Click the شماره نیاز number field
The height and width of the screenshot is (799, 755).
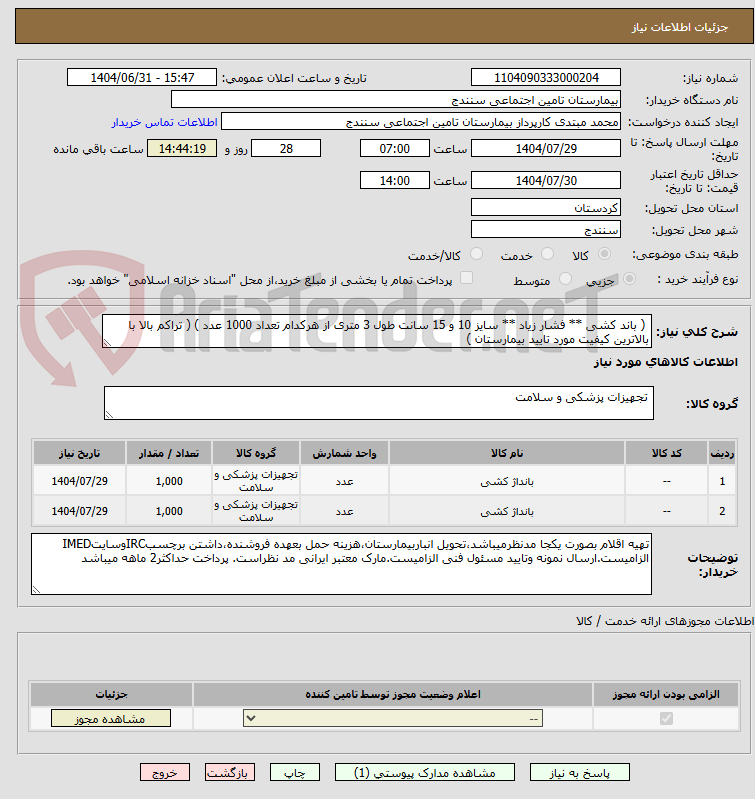coord(545,78)
